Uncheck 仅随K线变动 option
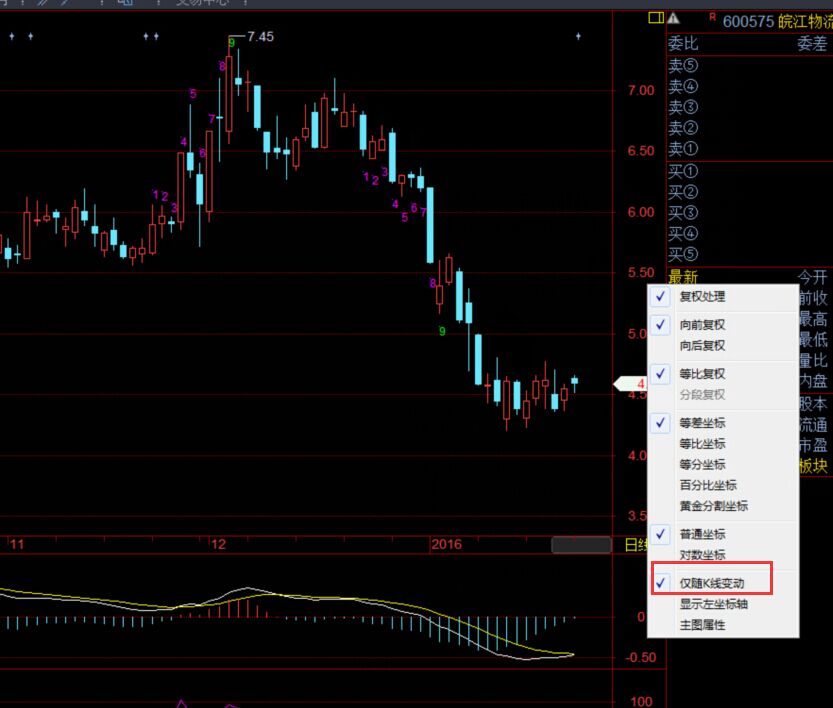833x708 pixels. pyautogui.click(x=711, y=583)
